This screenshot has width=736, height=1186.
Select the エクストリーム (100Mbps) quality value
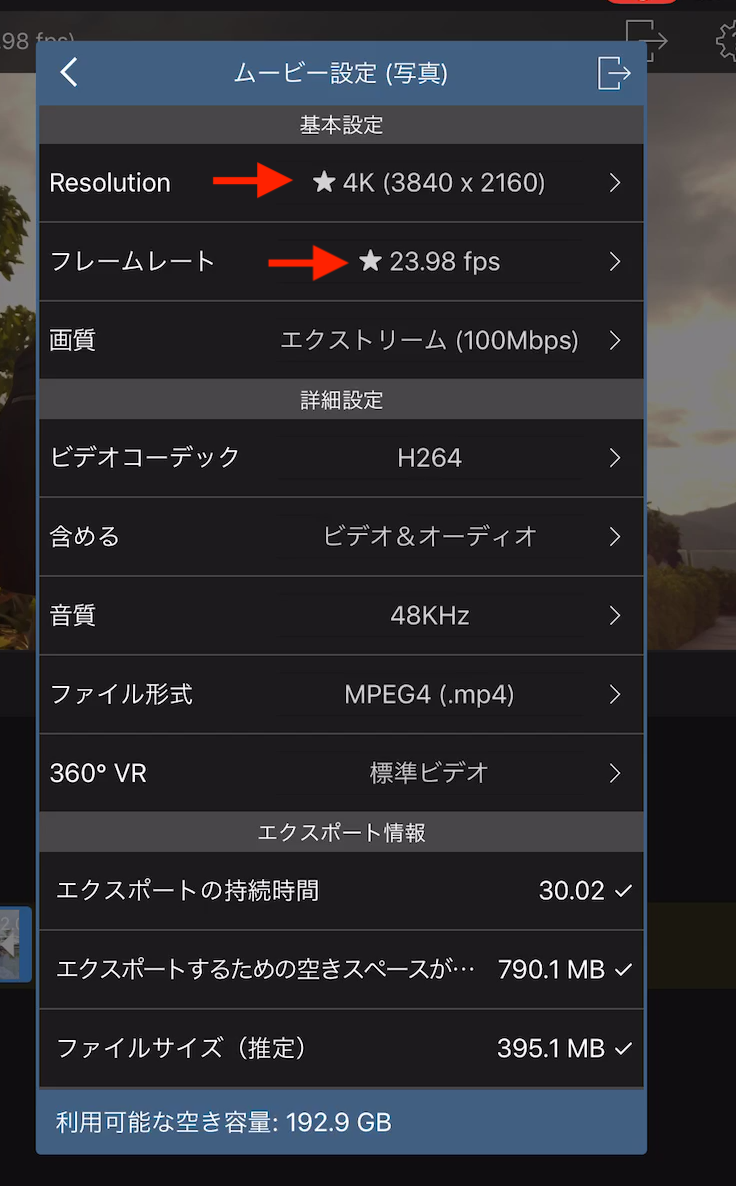click(429, 340)
